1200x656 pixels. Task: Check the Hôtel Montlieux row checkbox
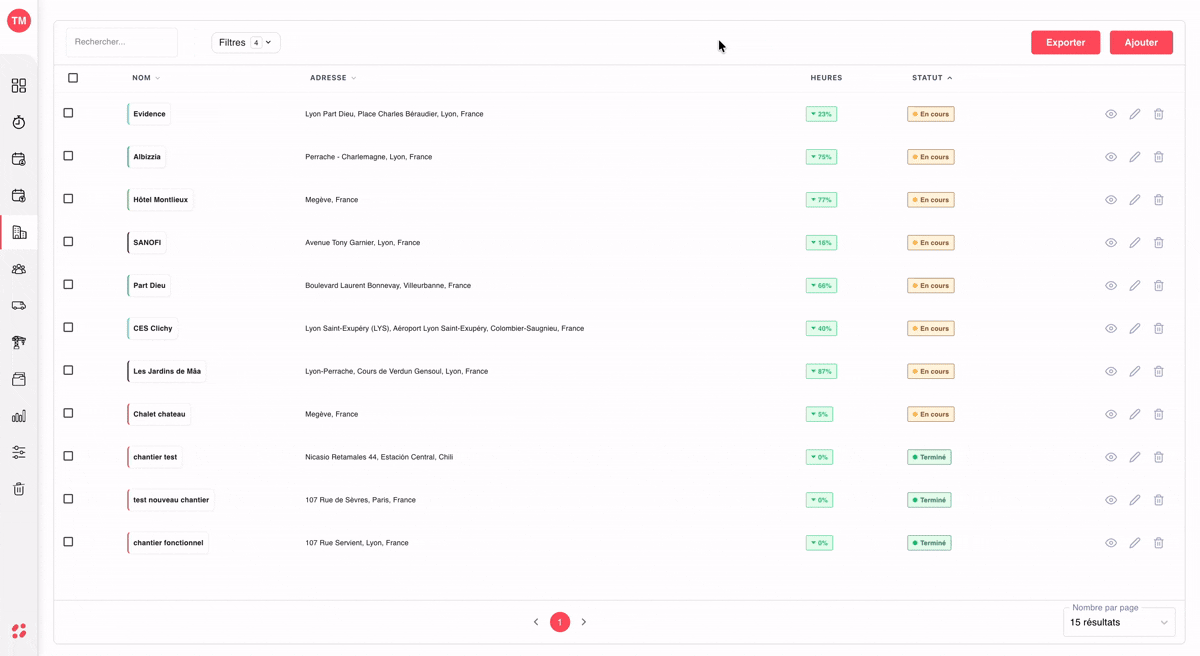[x=68, y=199]
